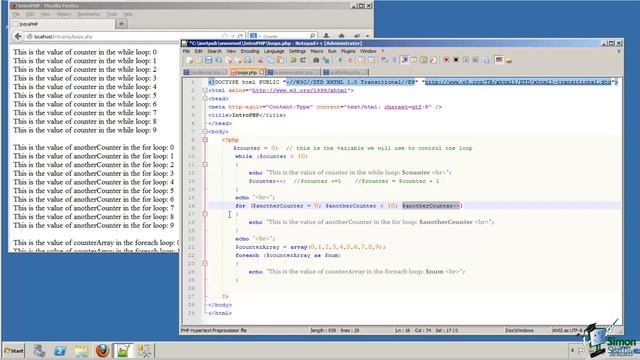Viewport: 640px width, 360px height.
Task: Click the www.w3.org/1999/xhtml link on line 2
Action: click(299, 90)
